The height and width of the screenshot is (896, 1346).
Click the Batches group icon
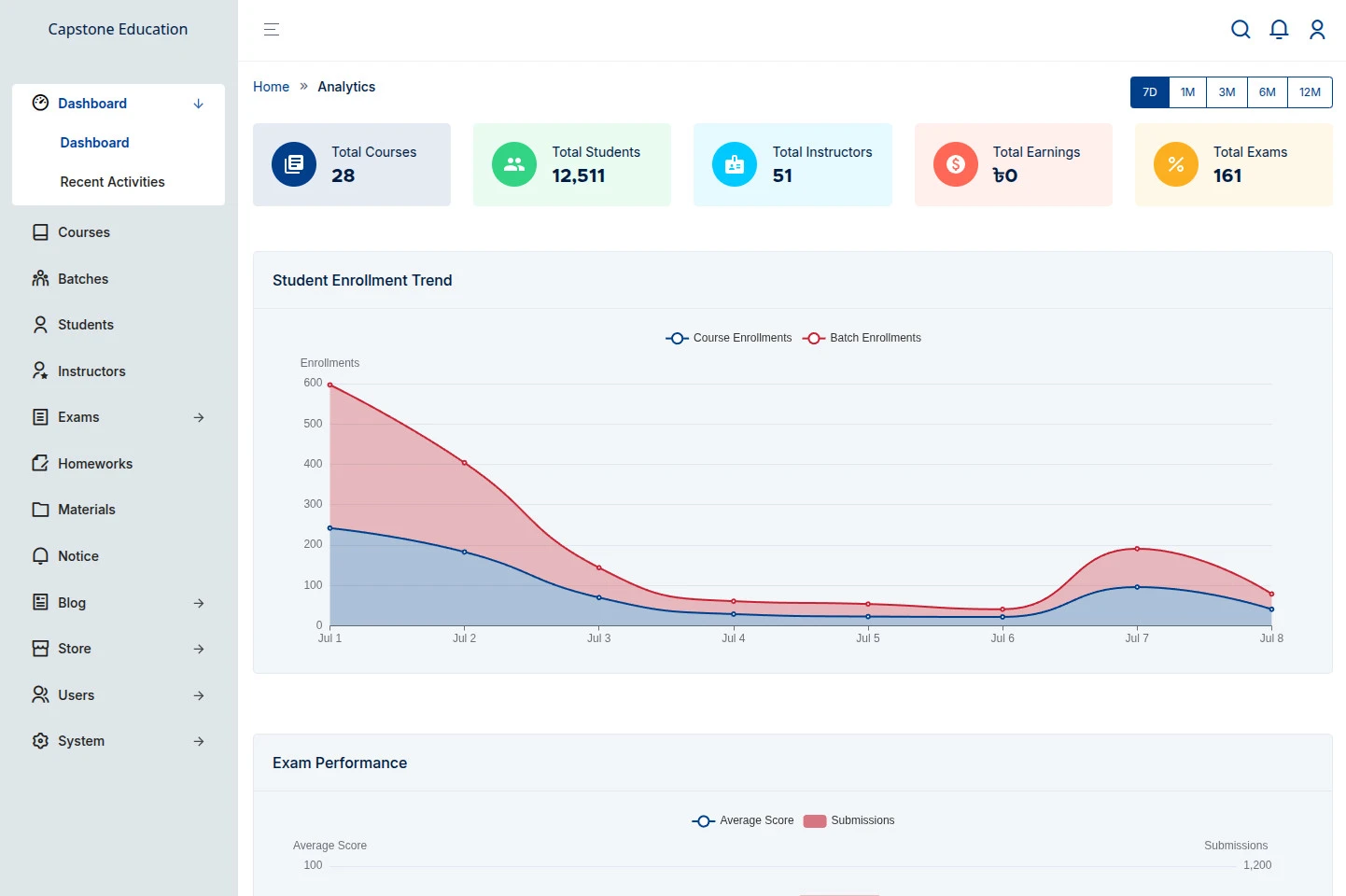coord(40,278)
